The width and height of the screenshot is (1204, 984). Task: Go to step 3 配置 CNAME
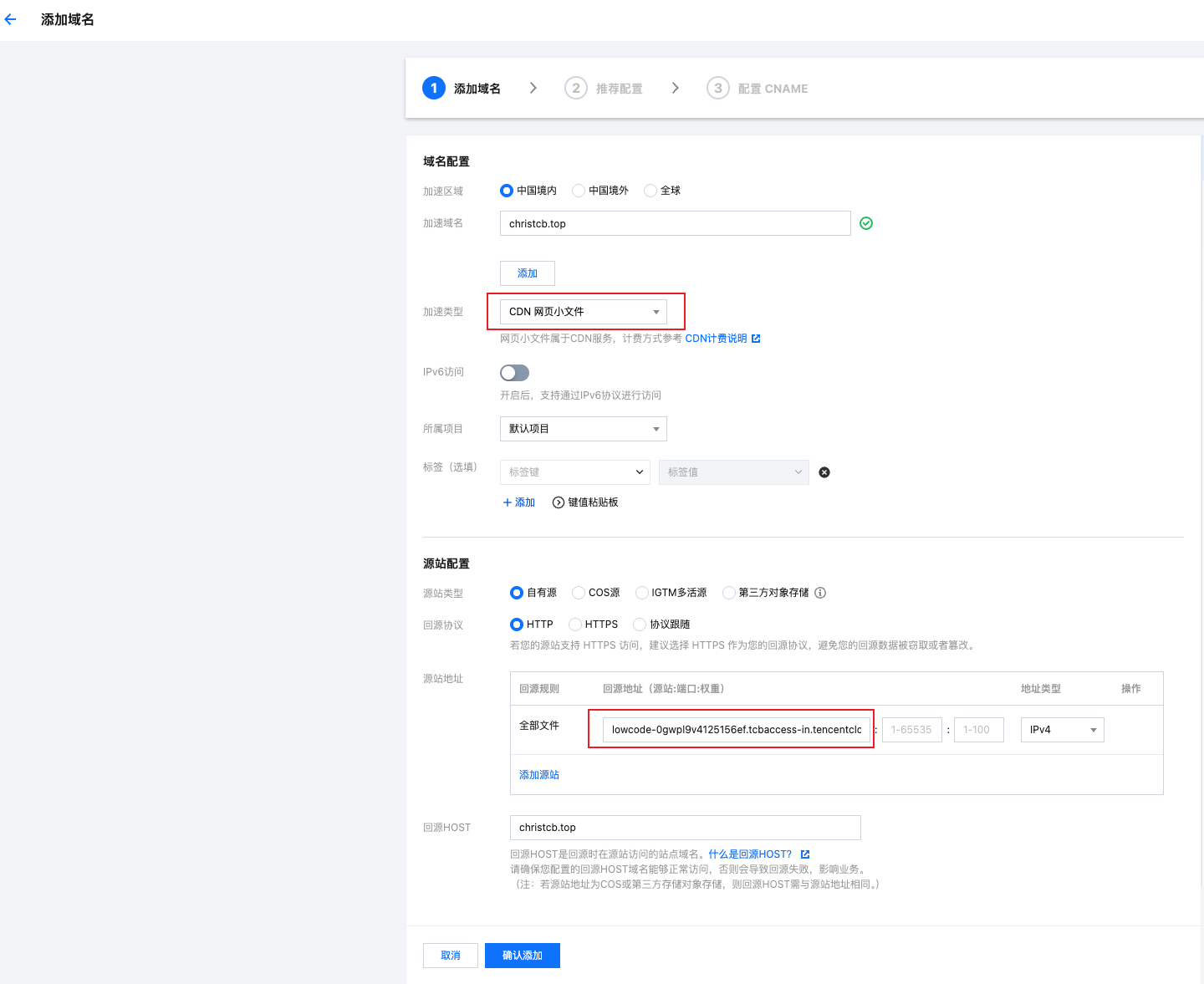(758, 89)
